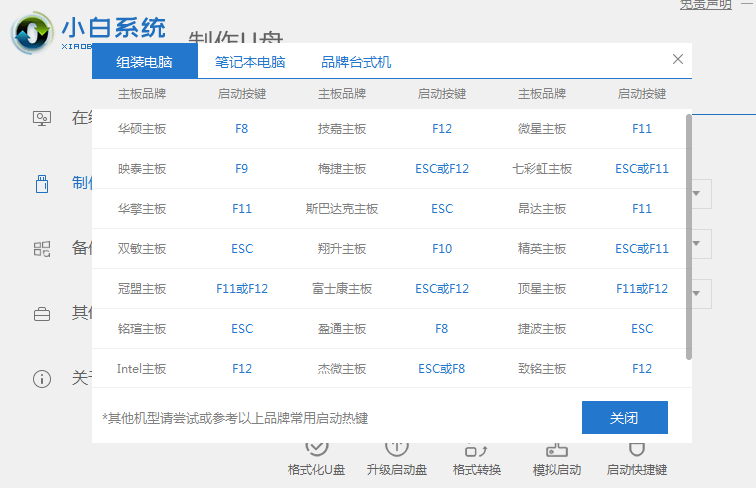Switch to the 品牌台式机 tab
This screenshot has height=488, width=756.
point(356,62)
